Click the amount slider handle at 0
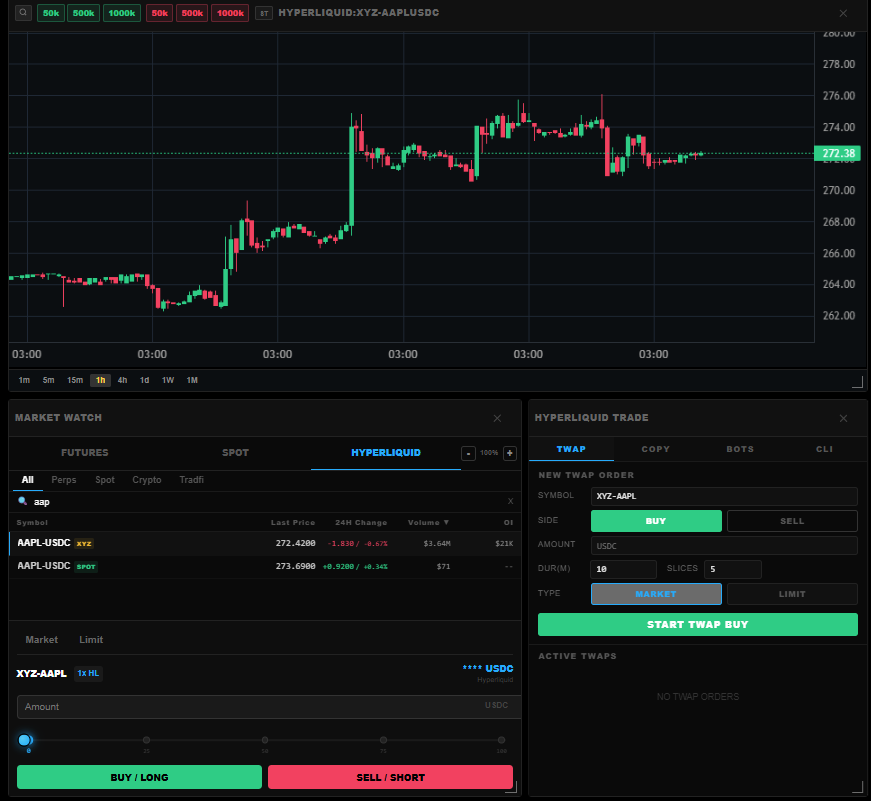Viewport: 871px width, 801px height. coord(24,740)
